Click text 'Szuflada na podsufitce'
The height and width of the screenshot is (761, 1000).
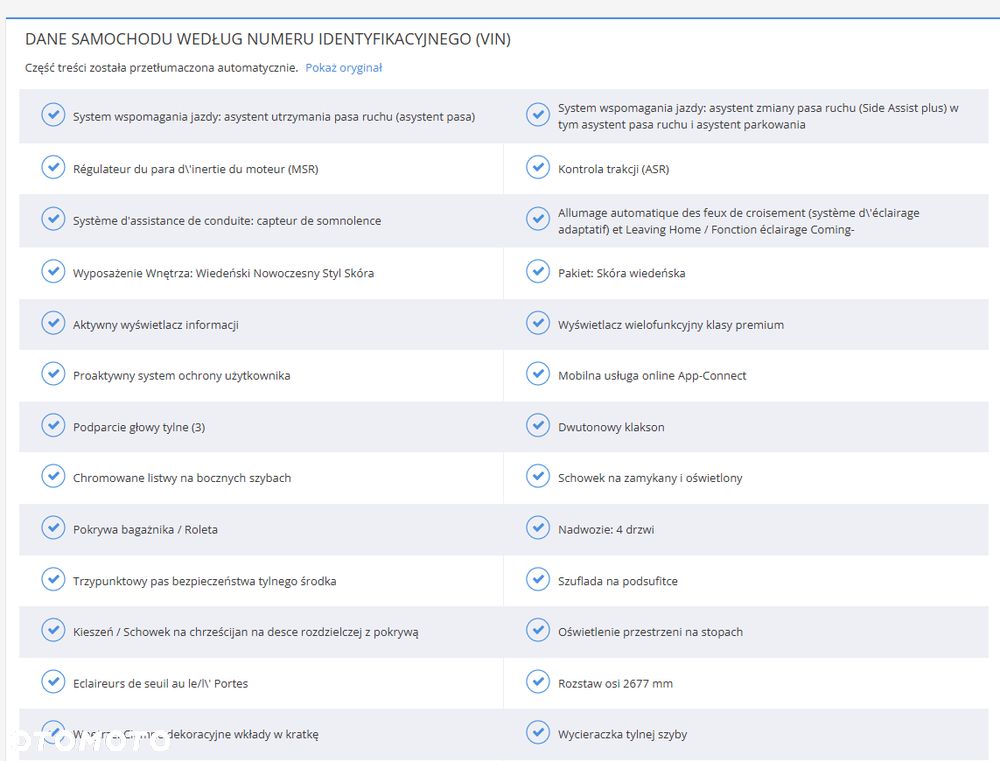pyautogui.click(x=618, y=581)
